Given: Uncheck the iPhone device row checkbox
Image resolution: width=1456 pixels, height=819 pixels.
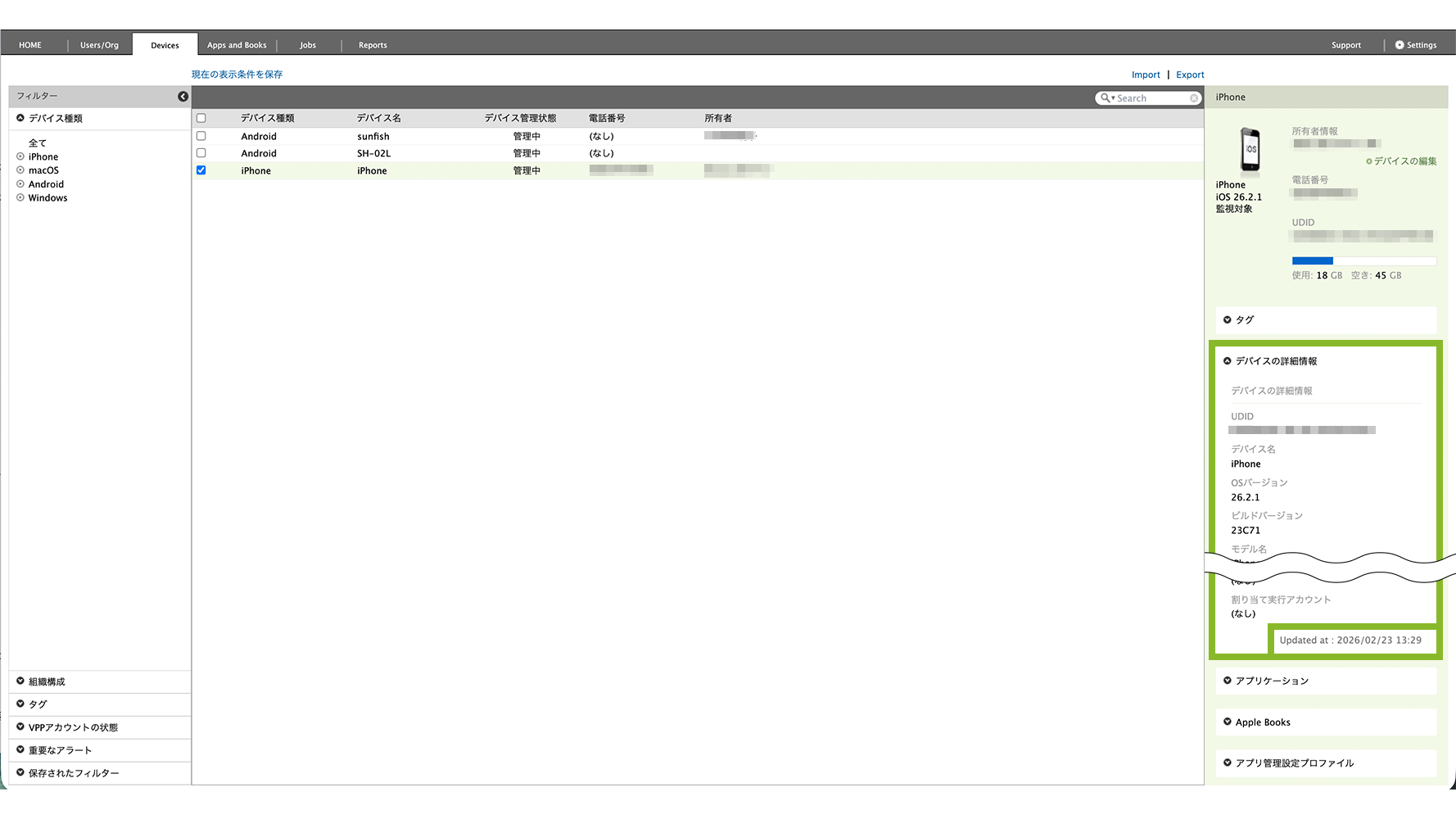Looking at the screenshot, I should coord(201,170).
